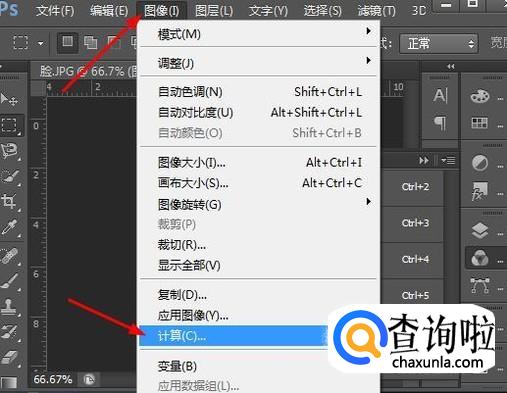Open the Channels panel icon
Viewport: 507px width, 393px height.
coord(480,258)
